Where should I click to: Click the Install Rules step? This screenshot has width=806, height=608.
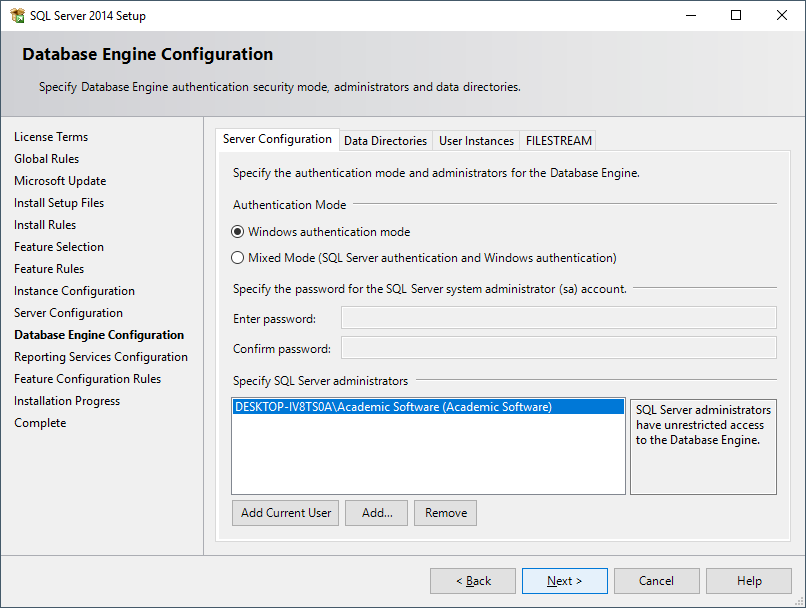point(45,225)
